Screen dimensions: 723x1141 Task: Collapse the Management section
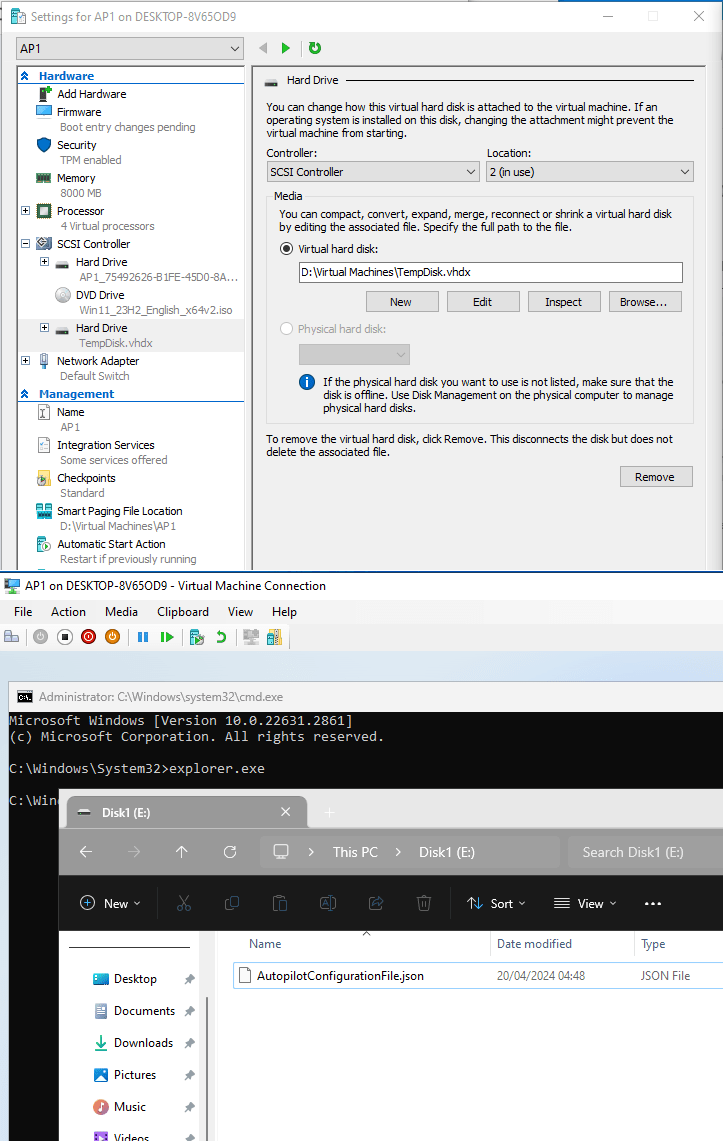25,394
